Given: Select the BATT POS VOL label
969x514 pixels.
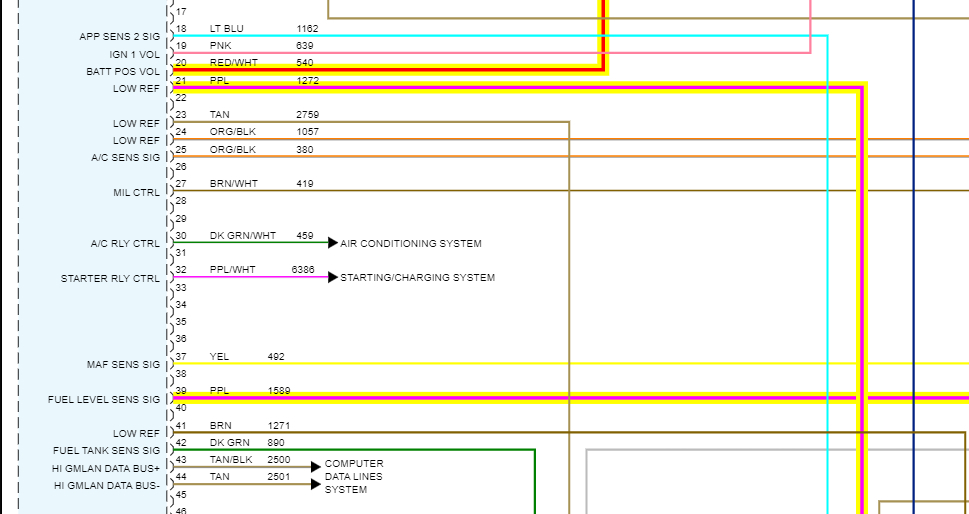Looking at the screenshot, I should tap(123, 72).
